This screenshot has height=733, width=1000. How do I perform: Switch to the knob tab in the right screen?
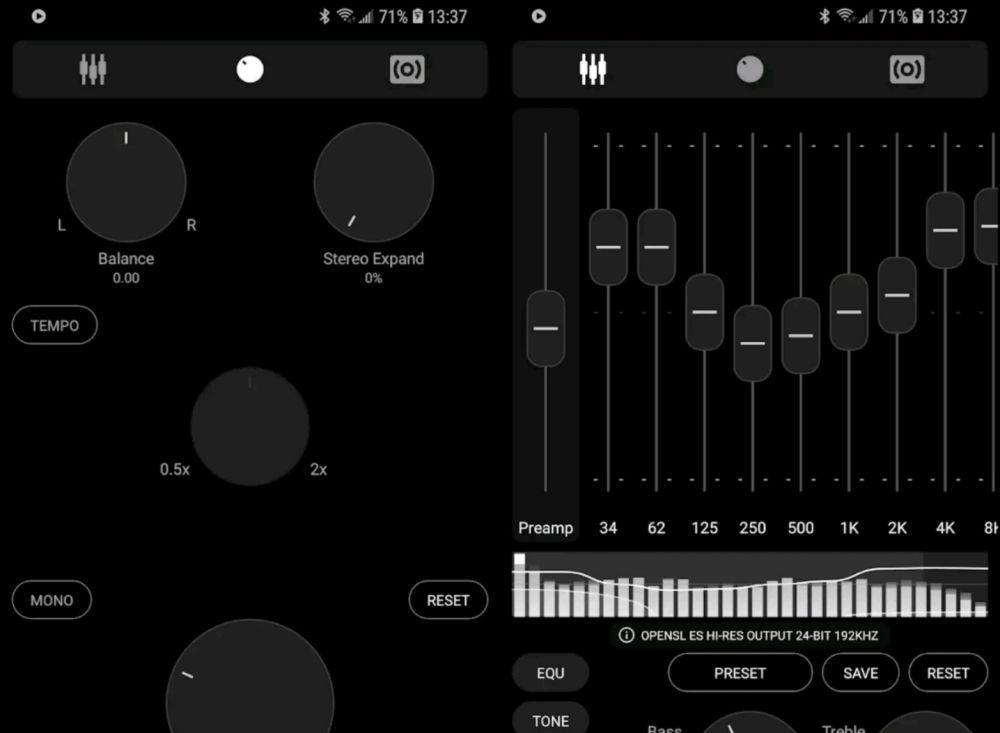[750, 69]
